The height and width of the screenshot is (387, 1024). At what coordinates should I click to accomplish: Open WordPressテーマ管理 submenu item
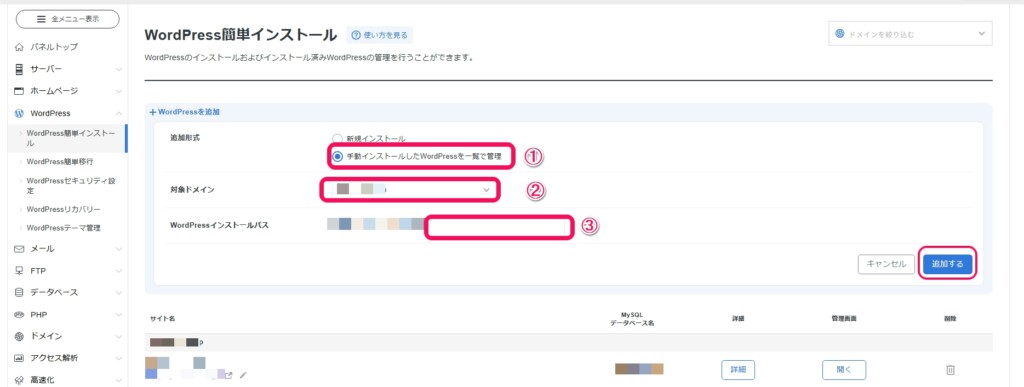click(x=63, y=228)
